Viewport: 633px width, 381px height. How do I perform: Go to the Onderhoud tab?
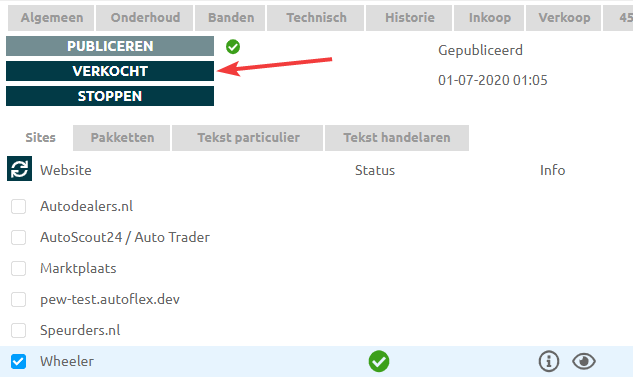click(x=144, y=18)
